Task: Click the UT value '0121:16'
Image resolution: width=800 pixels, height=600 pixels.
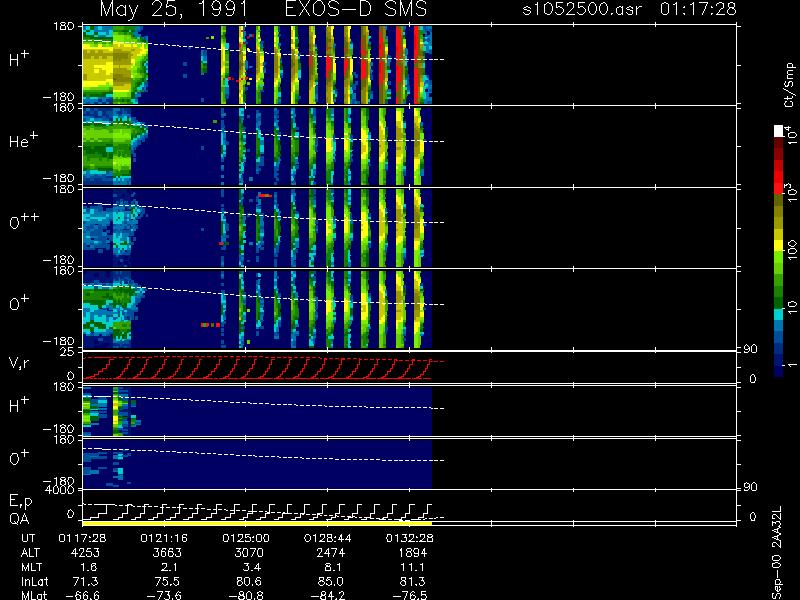Action: pyautogui.click(x=164, y=538)
